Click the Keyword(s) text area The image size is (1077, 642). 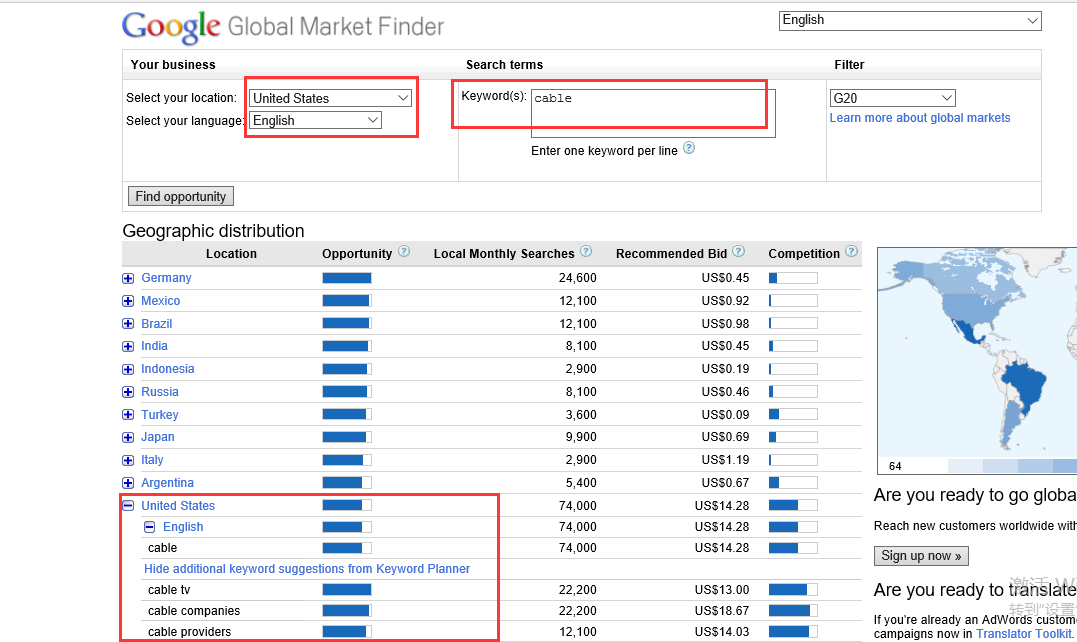[x=653, y=113]
